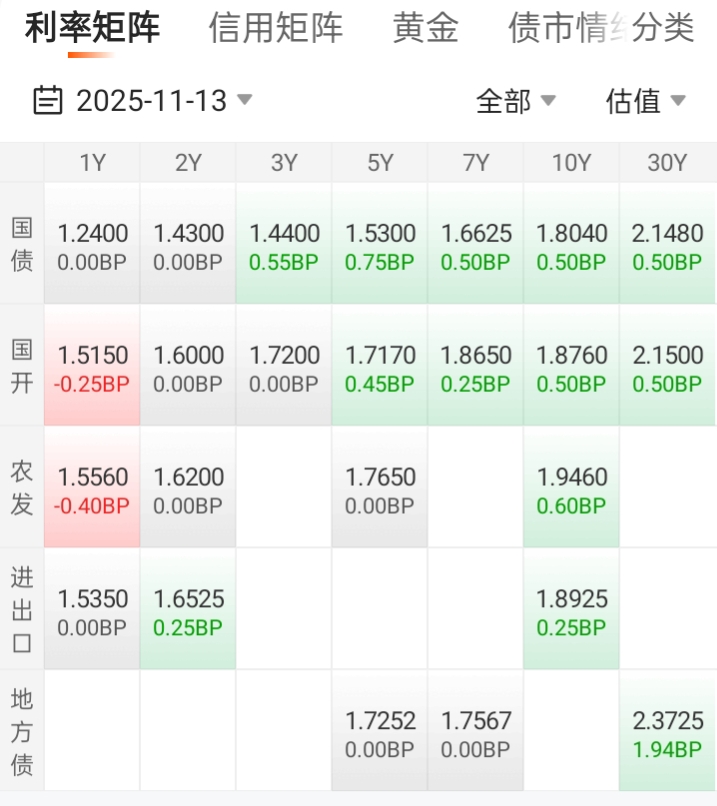Image resolution: width=717 pixels, height=806 pixels.
Task: Tap the 进出口 row label
Action: pos(22,610)
